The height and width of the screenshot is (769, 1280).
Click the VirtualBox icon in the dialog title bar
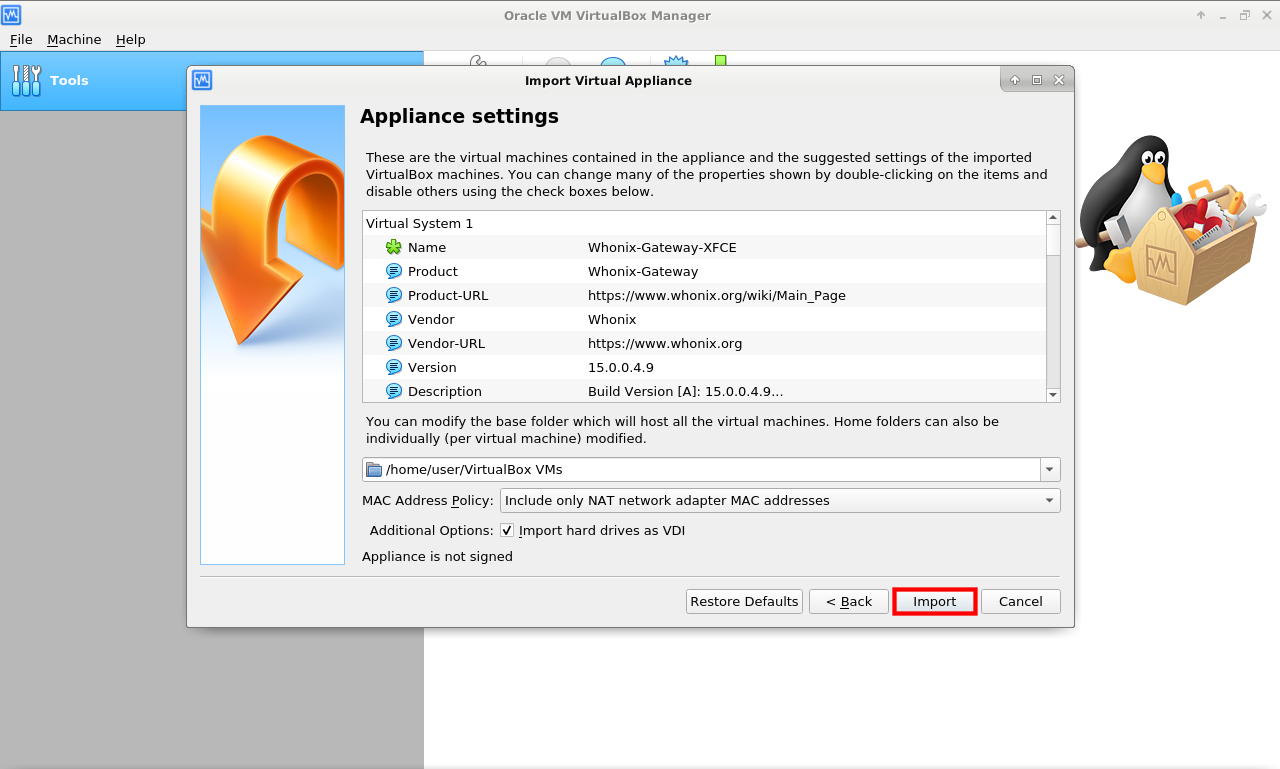point(202,80)
